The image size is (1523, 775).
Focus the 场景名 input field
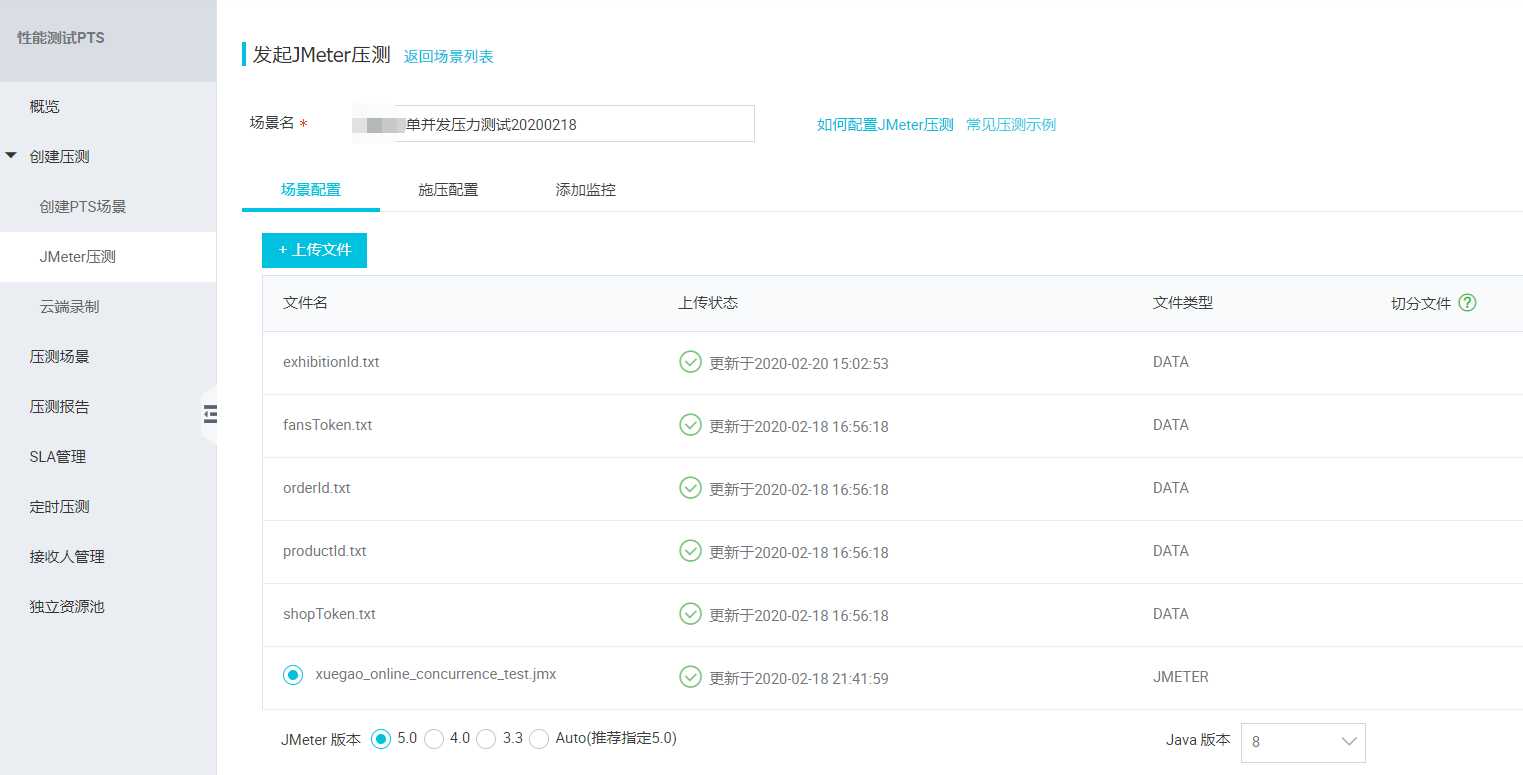(x=553, y=124)
